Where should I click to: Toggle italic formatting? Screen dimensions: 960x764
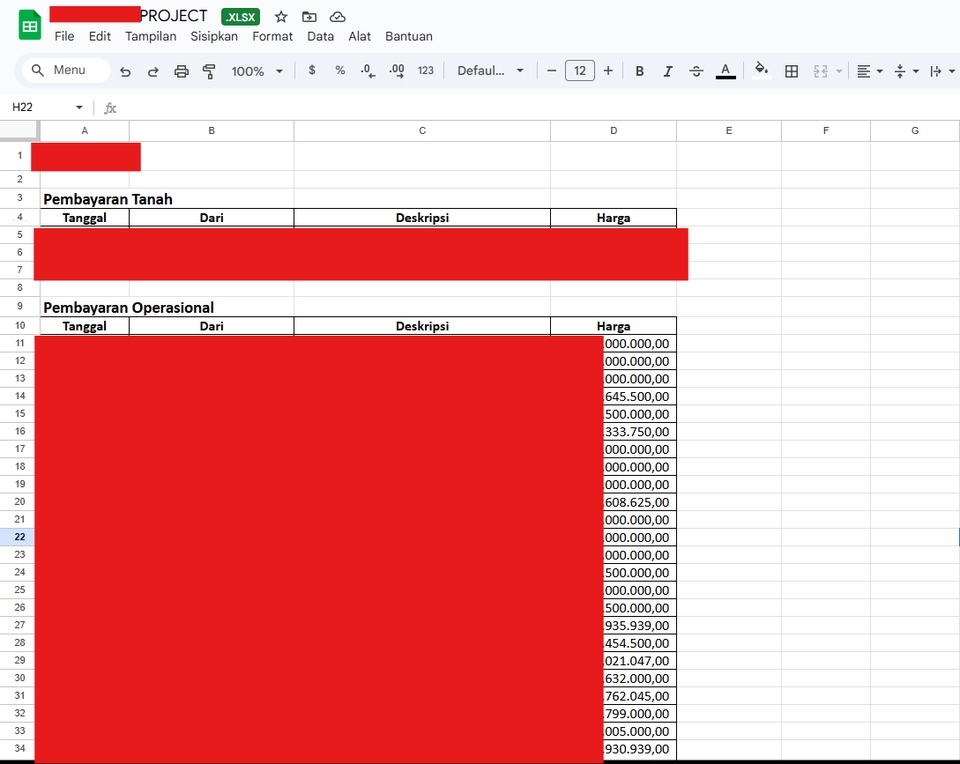(667, 71)
